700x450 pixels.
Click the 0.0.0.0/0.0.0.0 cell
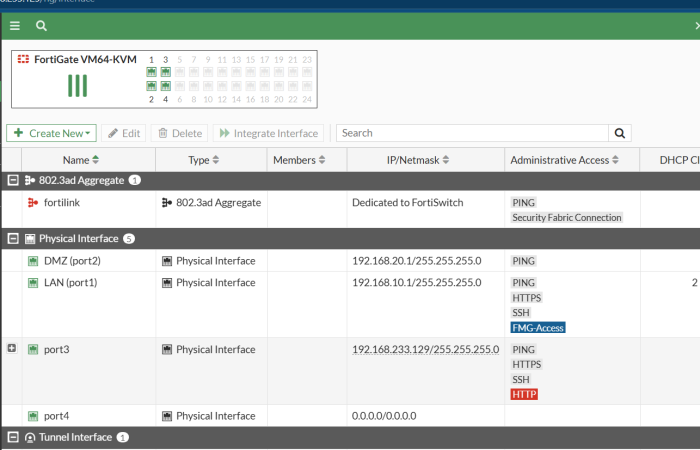pos(384,416)
